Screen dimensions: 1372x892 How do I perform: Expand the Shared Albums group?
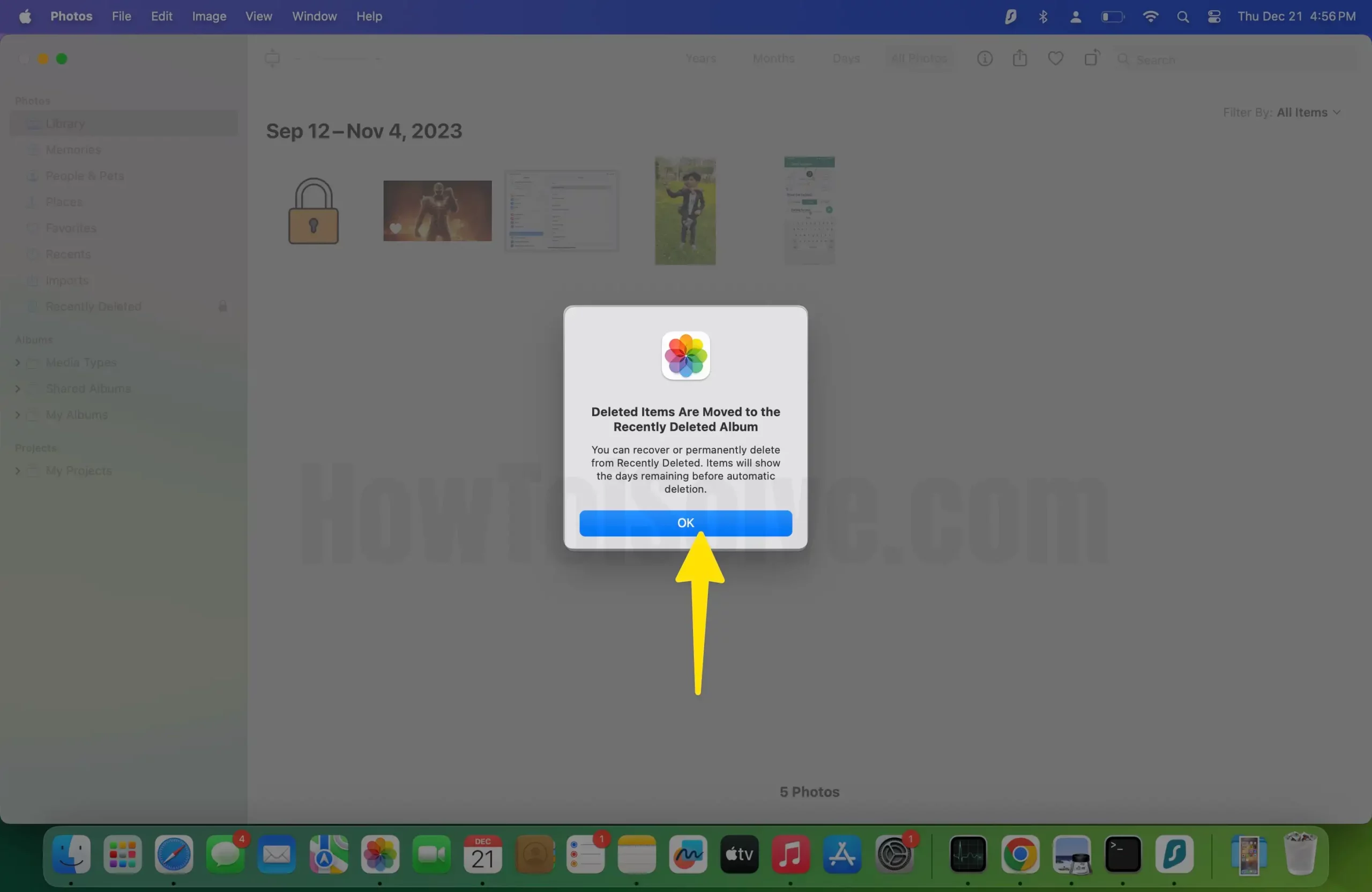coord(17,388)
